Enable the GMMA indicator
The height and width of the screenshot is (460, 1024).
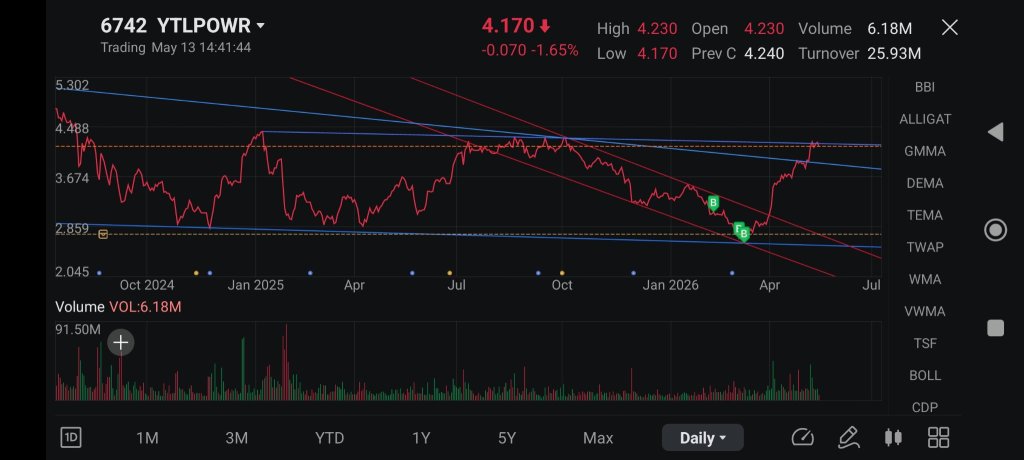[925, 152]
